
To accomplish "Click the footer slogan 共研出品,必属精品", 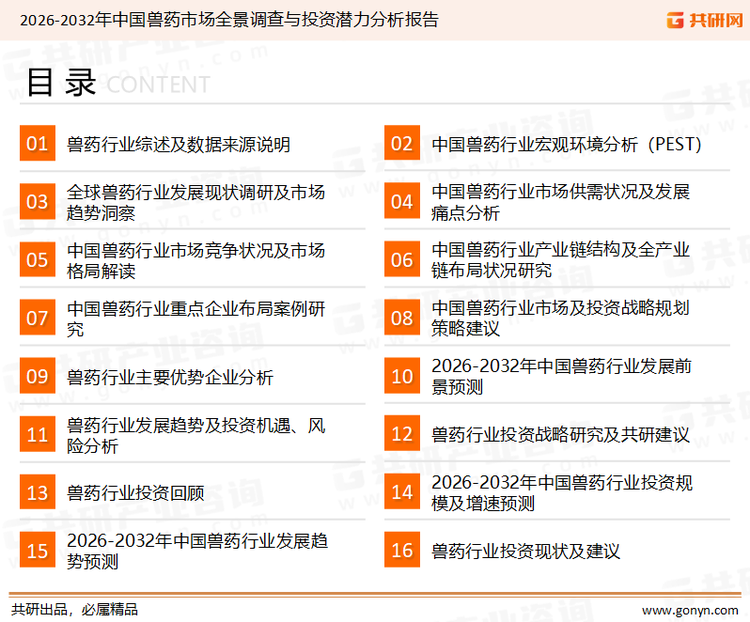I will pos(75,610).
